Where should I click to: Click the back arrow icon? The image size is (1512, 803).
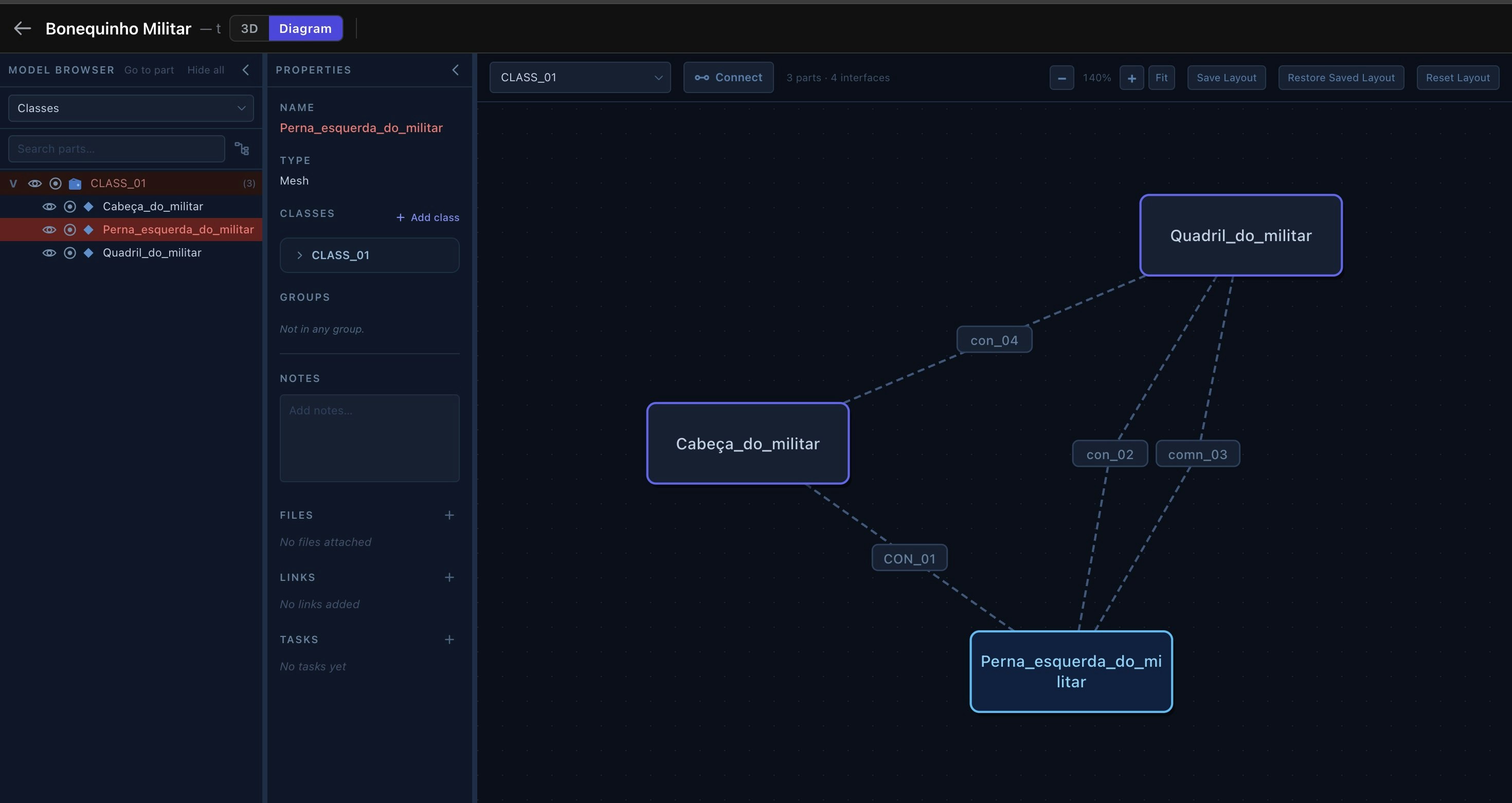[22, 28]
